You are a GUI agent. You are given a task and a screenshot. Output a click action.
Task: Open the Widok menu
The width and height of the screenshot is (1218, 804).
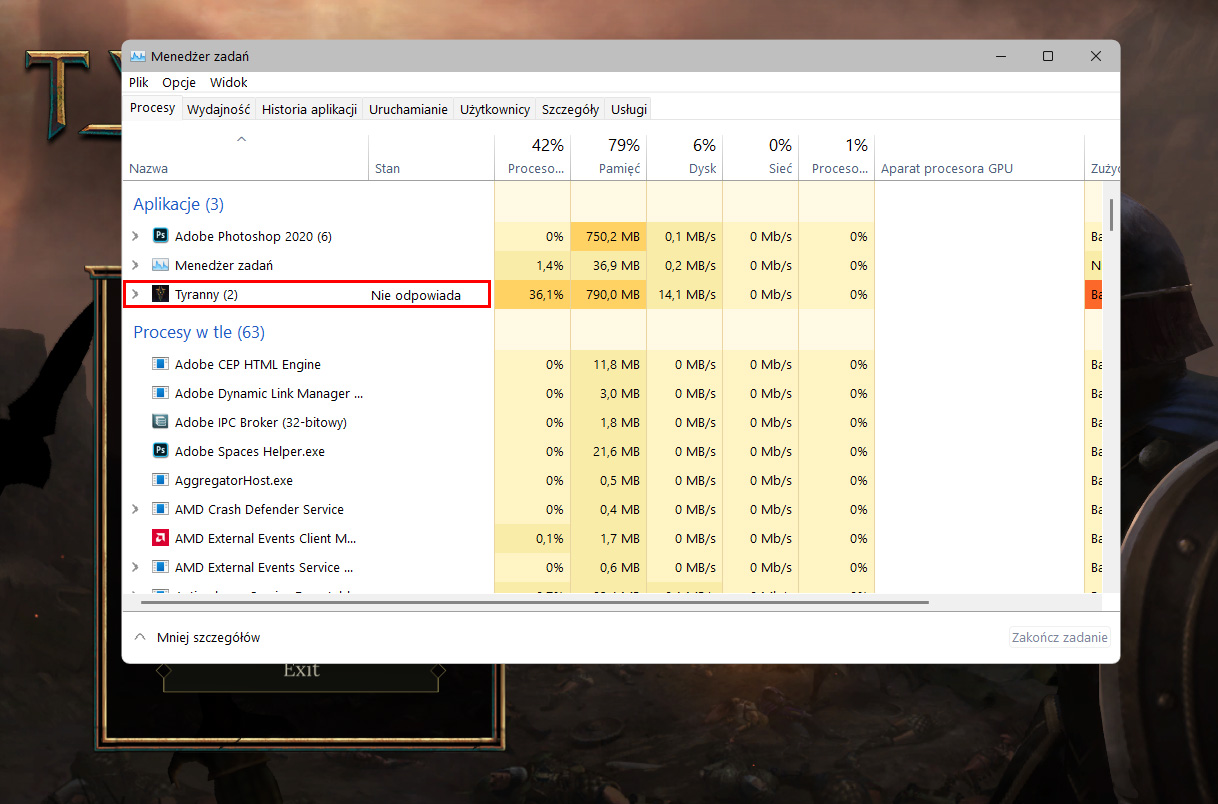point(229,82)
